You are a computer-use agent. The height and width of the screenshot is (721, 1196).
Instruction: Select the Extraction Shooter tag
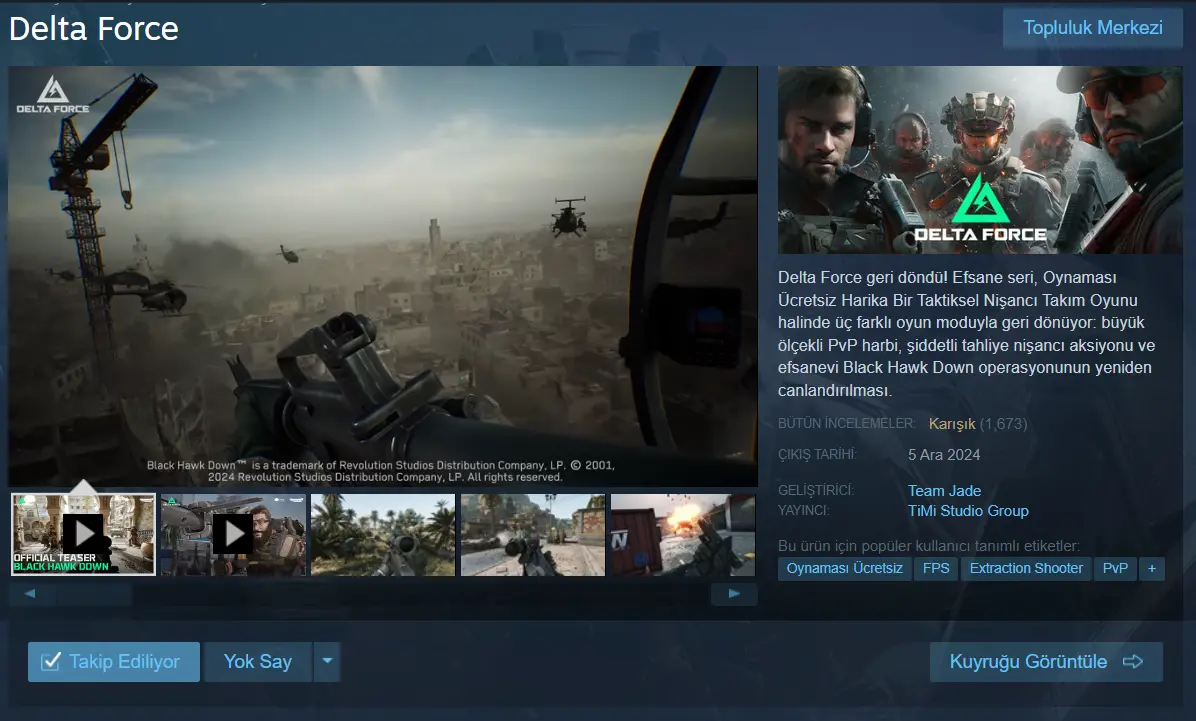tap(1026, 568)
